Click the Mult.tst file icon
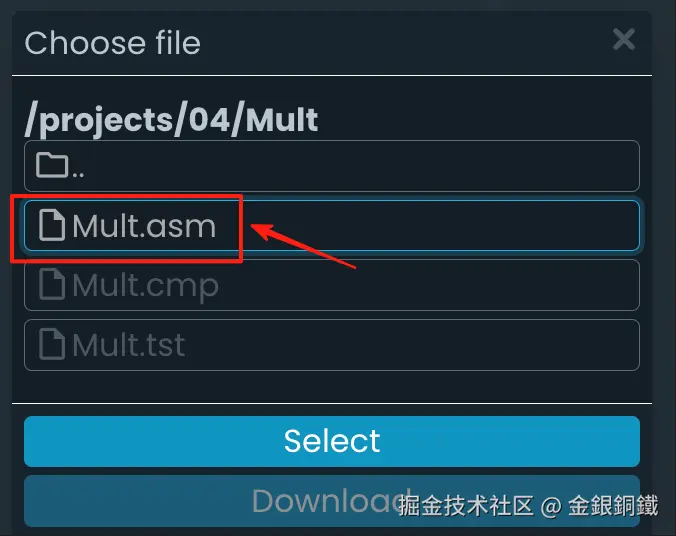This screenshot has height=536, width=676. (x=52, y=344)
